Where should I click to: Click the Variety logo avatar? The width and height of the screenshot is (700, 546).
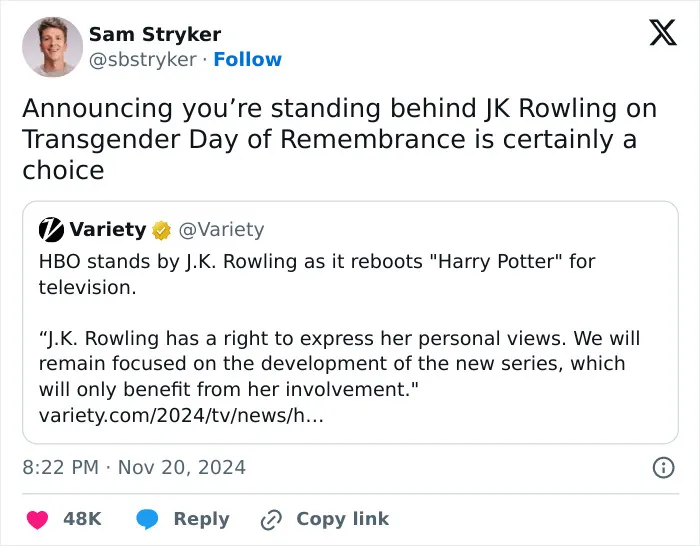coord(51,229)
